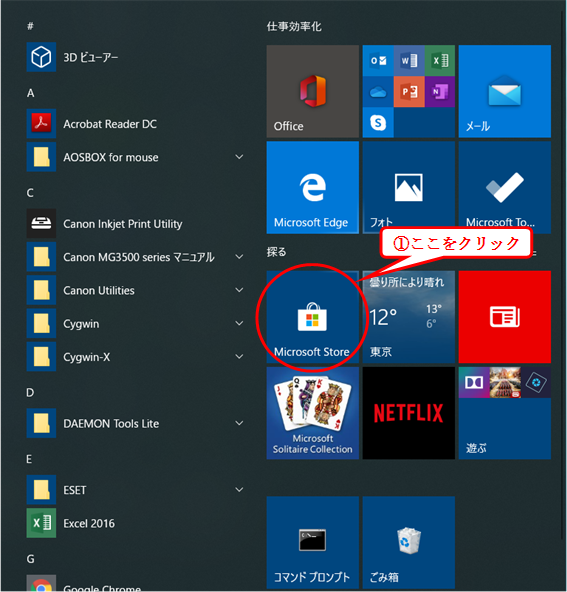Open the メール tile
This screenshot has height=592, width=567.
[505, 91]
